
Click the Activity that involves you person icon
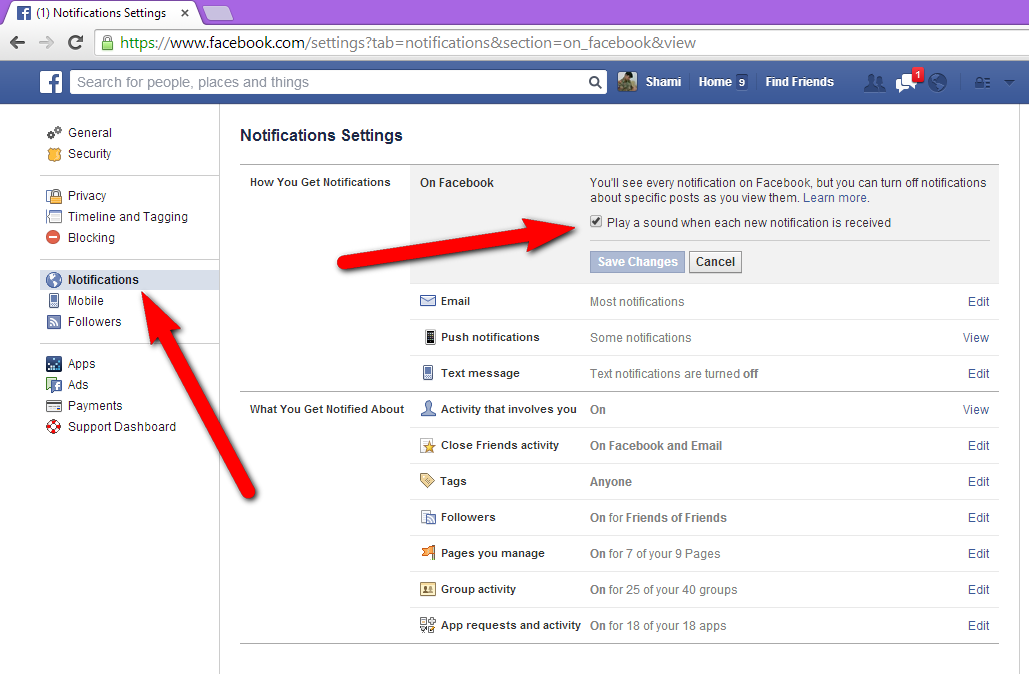tap(428, 409)
